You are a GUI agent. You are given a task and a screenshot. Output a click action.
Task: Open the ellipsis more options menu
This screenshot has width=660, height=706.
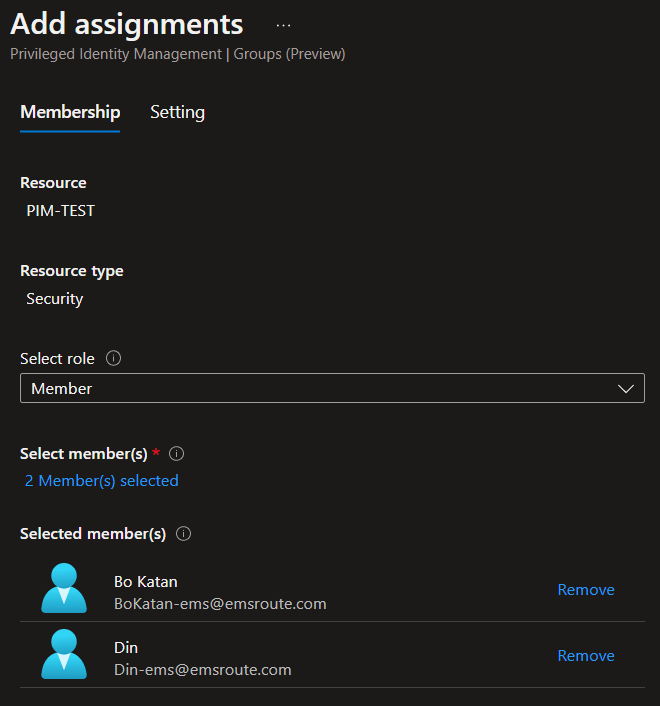(x=283, y=25)
